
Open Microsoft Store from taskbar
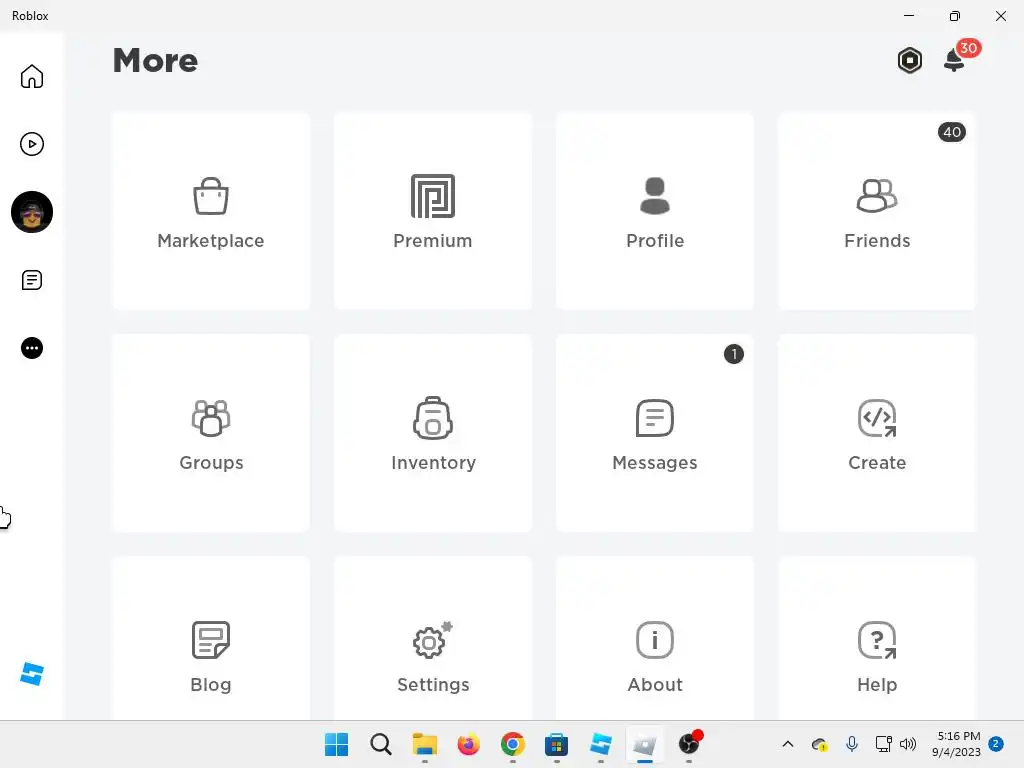point(556,744)
